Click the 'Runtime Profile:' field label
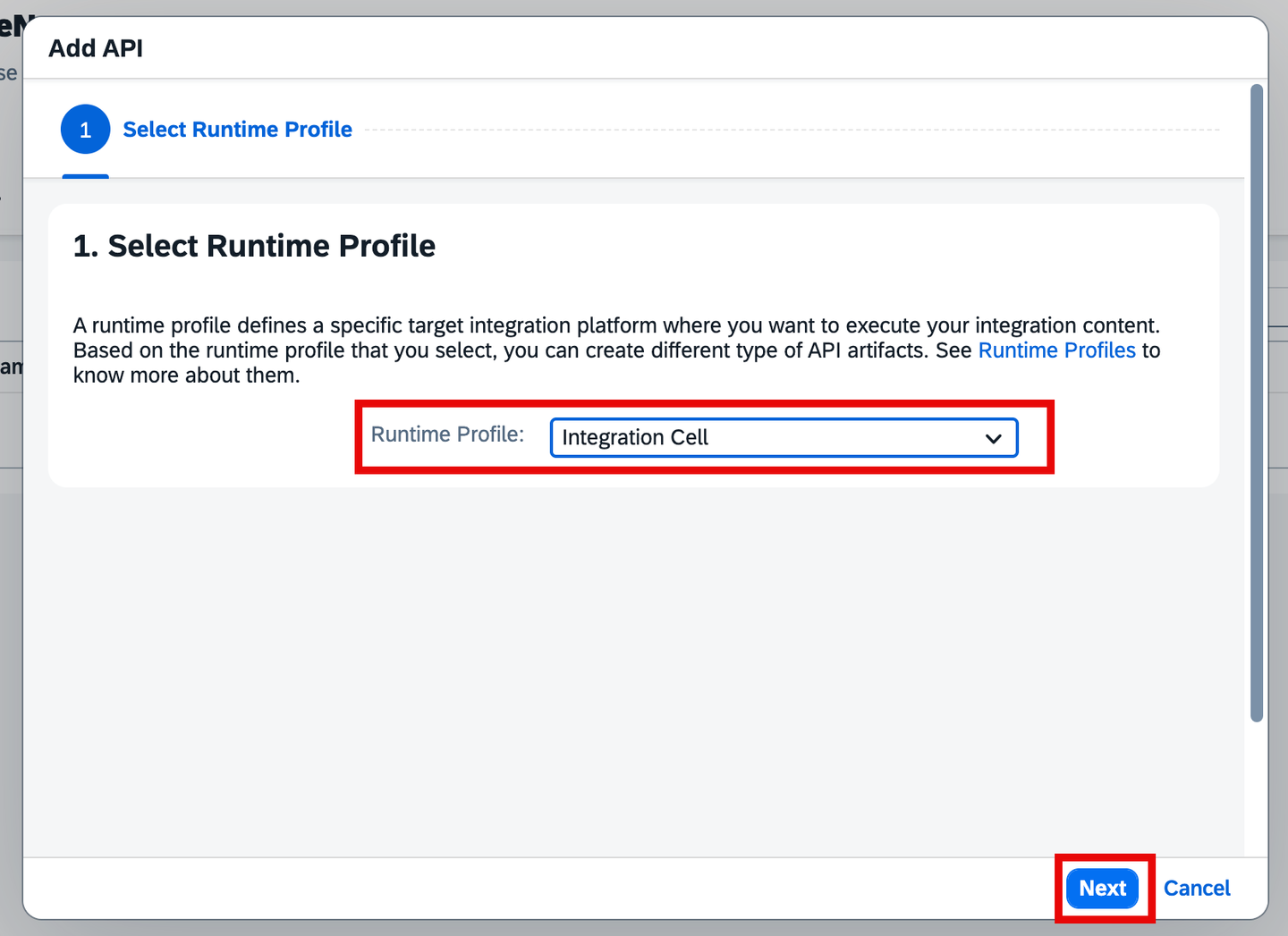Viewport: 1288px width, 936px height. (x=447, y=434)
